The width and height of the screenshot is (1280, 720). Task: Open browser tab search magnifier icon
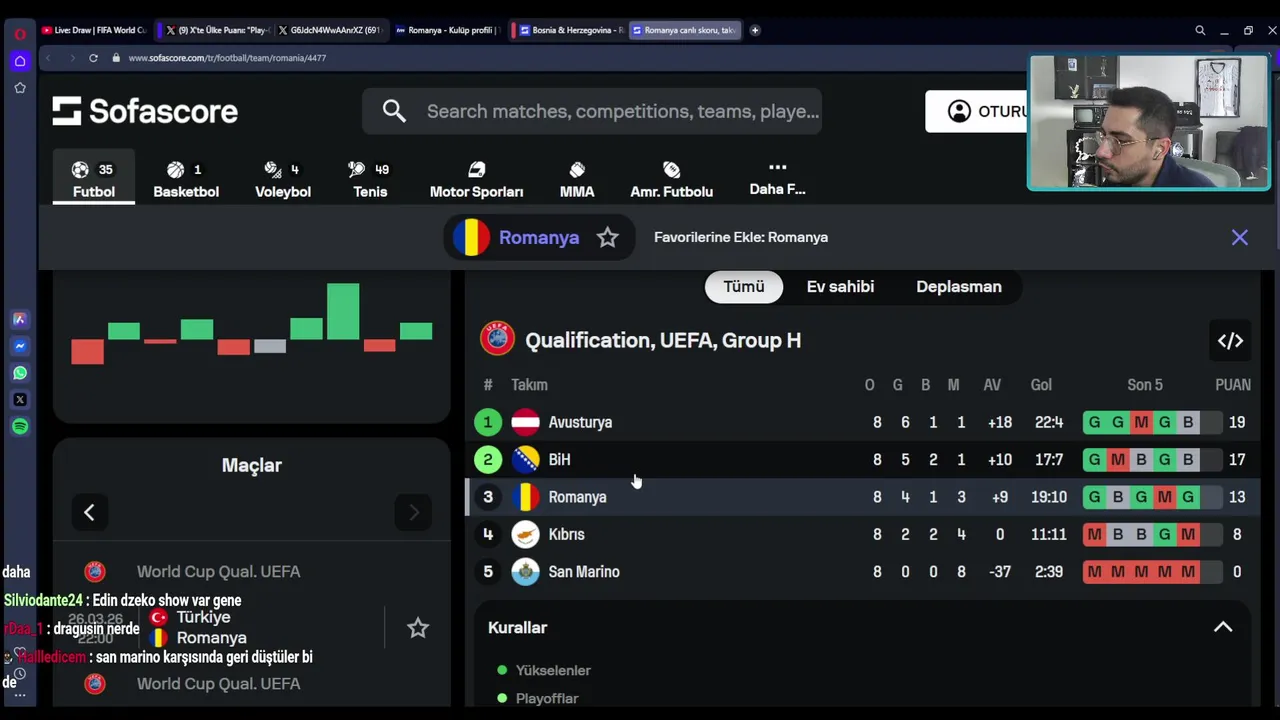[x=1200, y=30]
